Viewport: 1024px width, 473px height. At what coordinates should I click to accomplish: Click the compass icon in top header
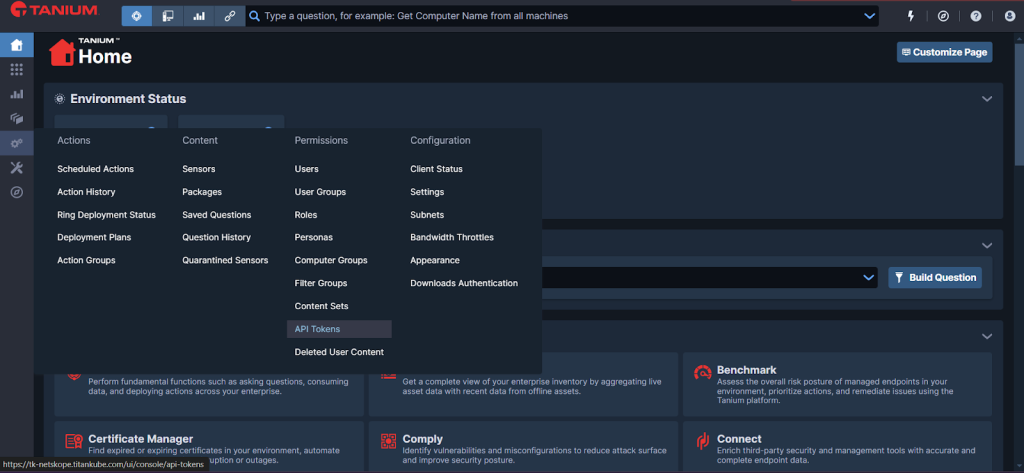pos(943,16)
